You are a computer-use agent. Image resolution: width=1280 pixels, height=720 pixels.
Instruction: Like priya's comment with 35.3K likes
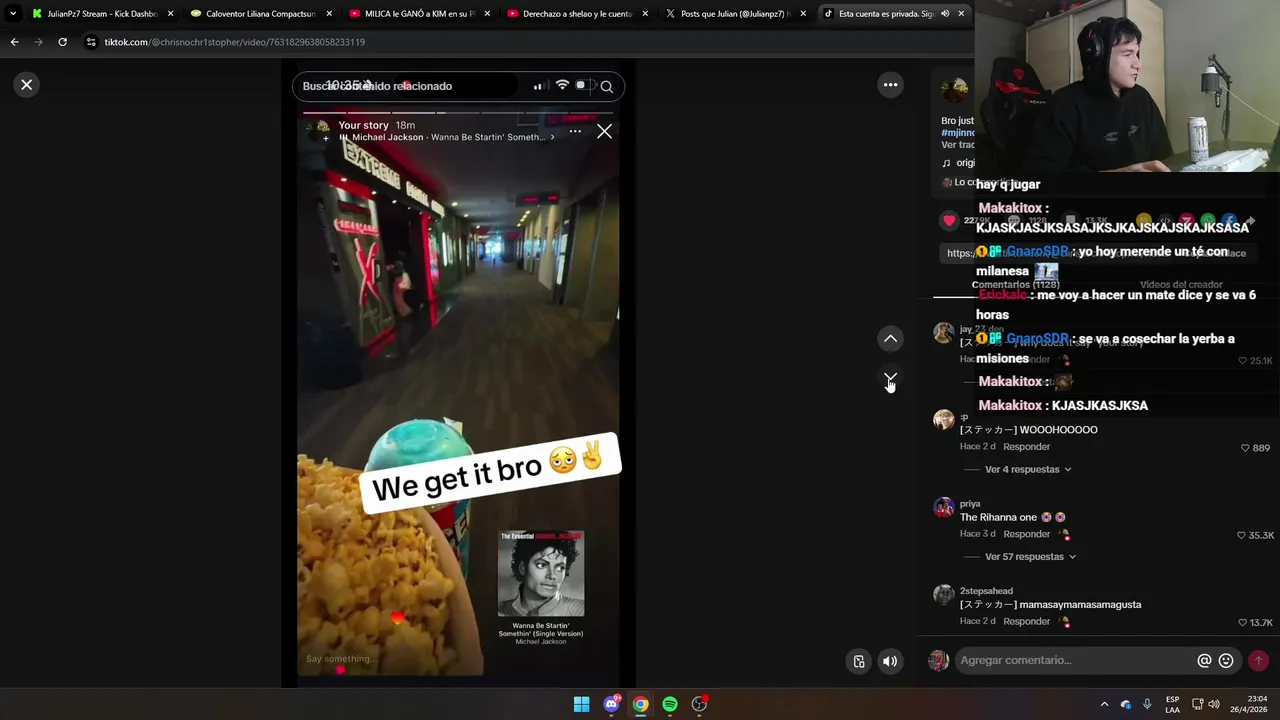tap(1255, 535)
